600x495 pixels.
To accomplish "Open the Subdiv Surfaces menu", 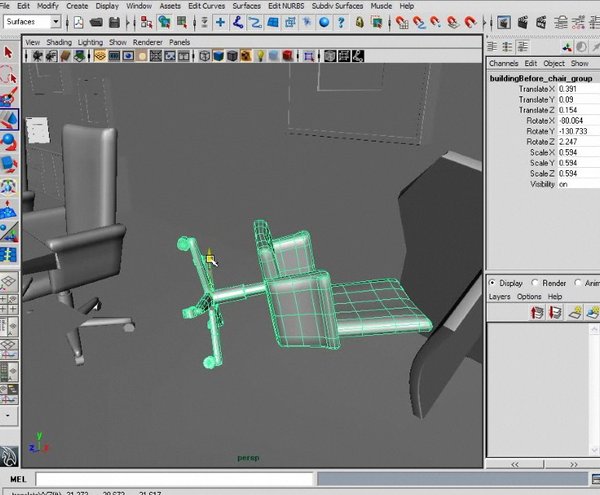I will click(x=336, y=6).
